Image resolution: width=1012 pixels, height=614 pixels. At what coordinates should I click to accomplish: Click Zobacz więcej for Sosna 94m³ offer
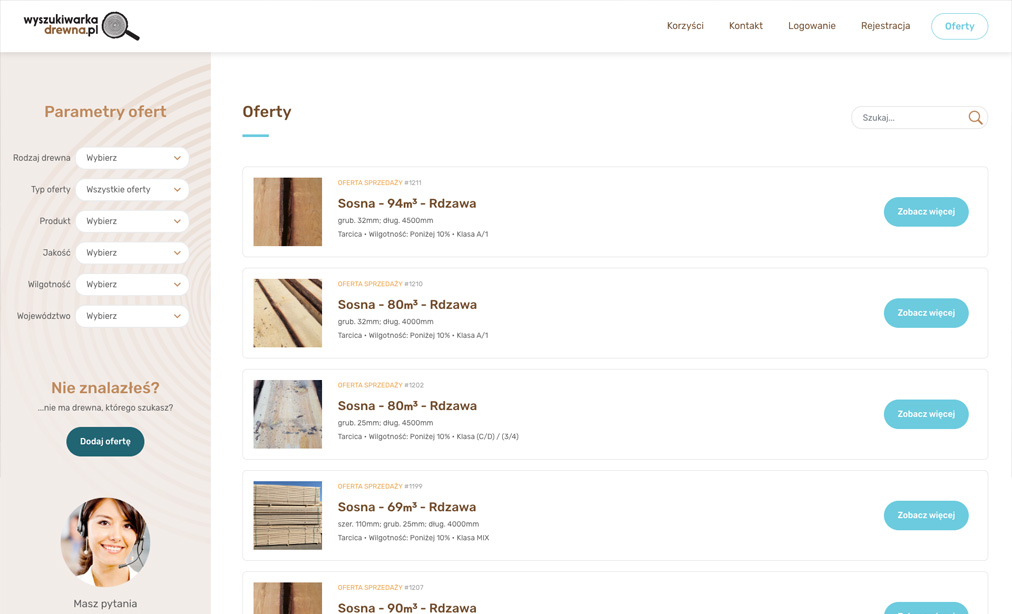925,212
